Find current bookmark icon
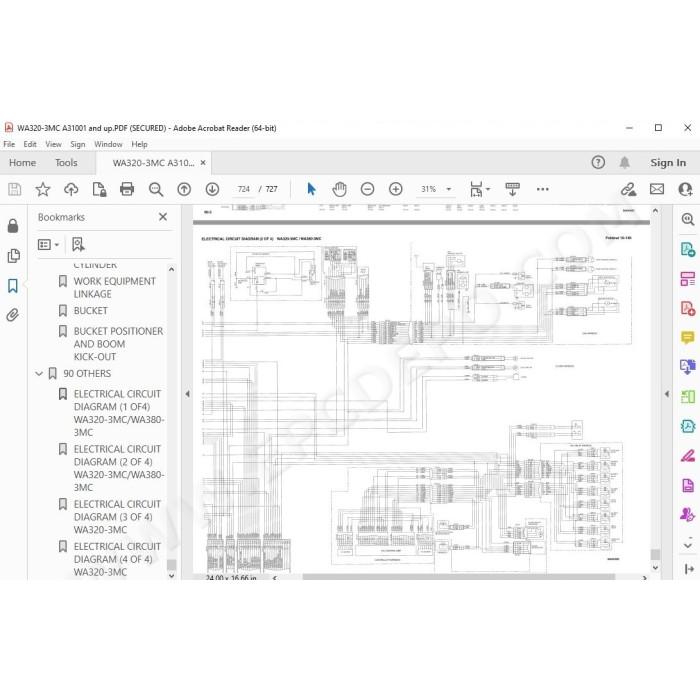Viewport: 700px width, 700px height. (x=78, y=244)
